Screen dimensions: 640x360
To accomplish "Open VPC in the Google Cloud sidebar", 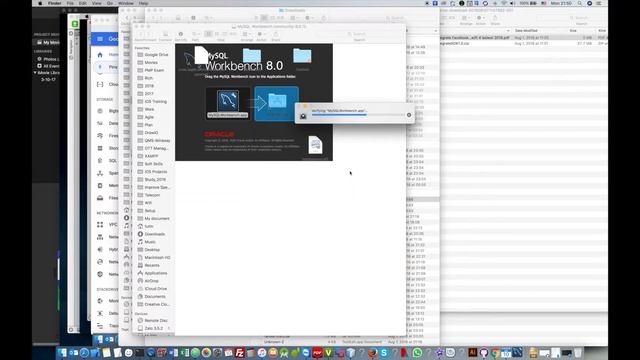I will click(108, 224).
